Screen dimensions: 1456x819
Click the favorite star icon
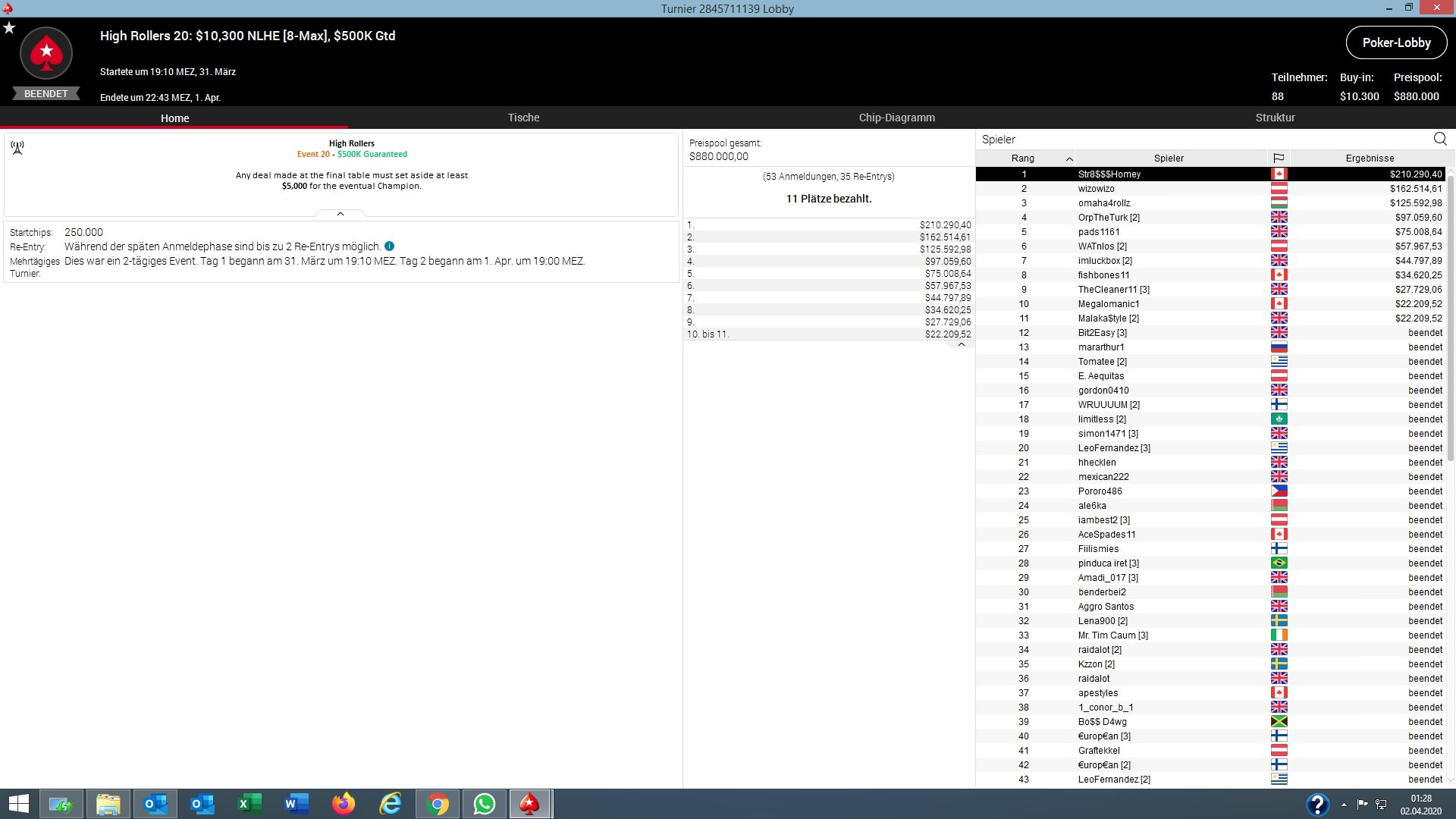[x=9, y=28]
